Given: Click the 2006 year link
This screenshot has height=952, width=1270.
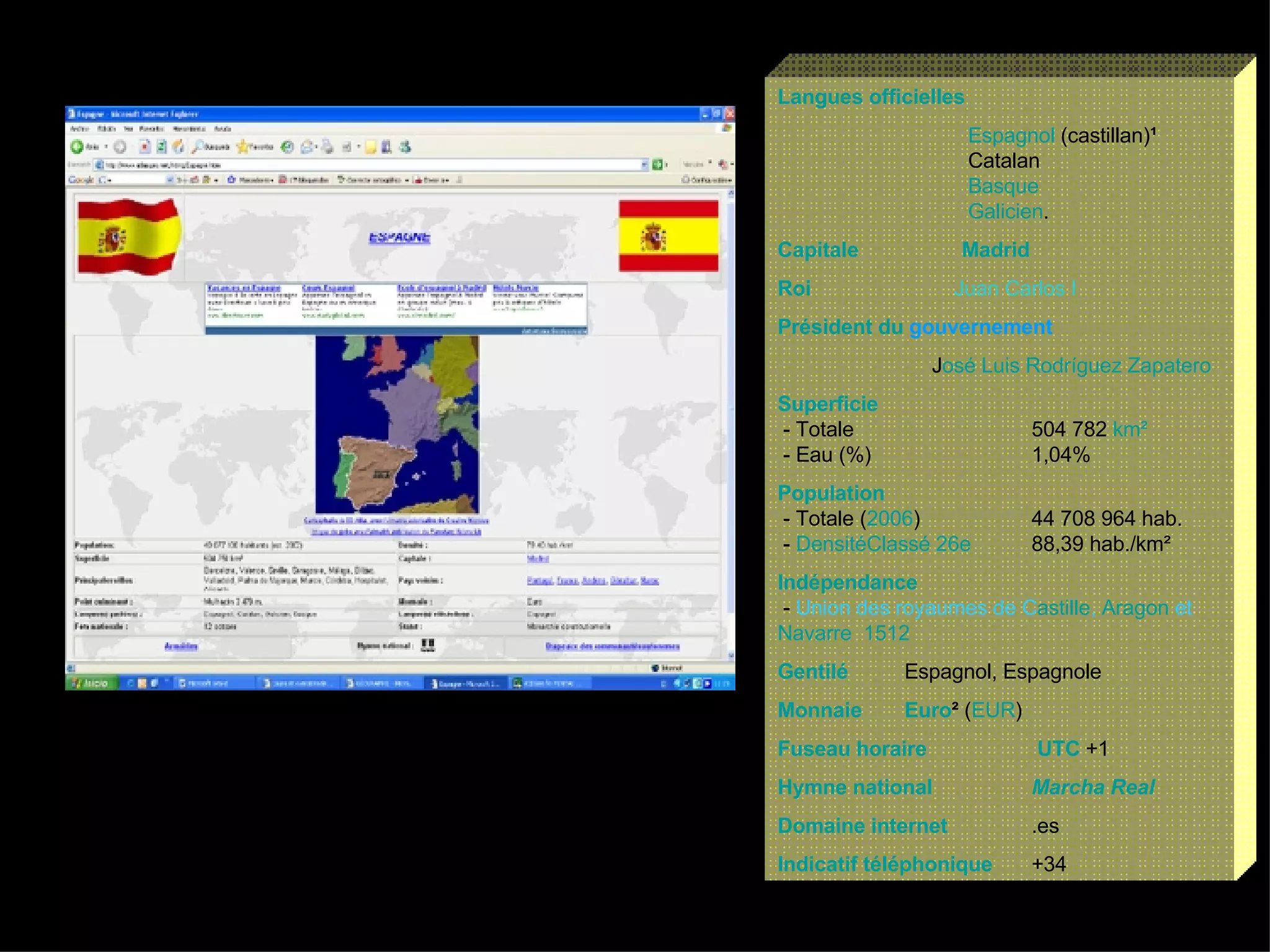Looking at the screenshot, I should tap(890, 518).
